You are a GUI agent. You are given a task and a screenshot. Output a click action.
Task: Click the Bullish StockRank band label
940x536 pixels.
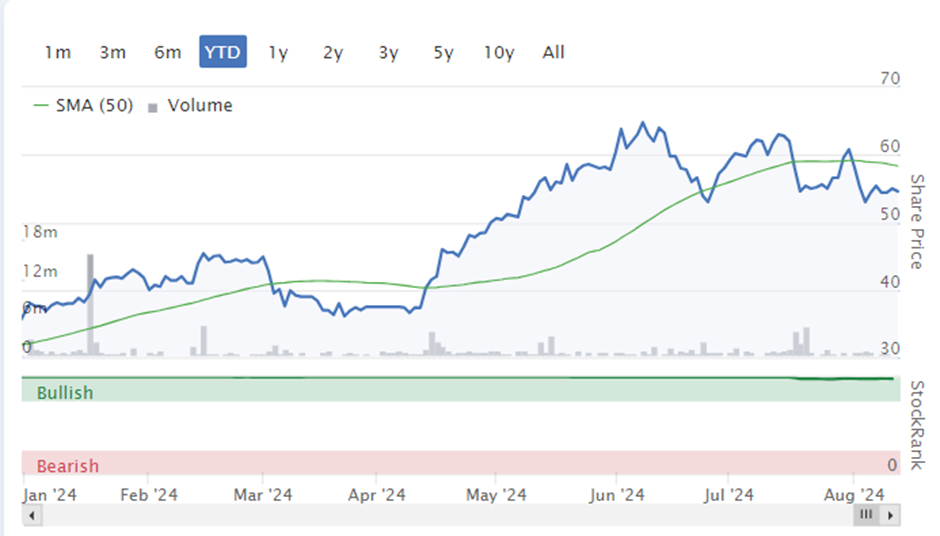pos(65,393)
